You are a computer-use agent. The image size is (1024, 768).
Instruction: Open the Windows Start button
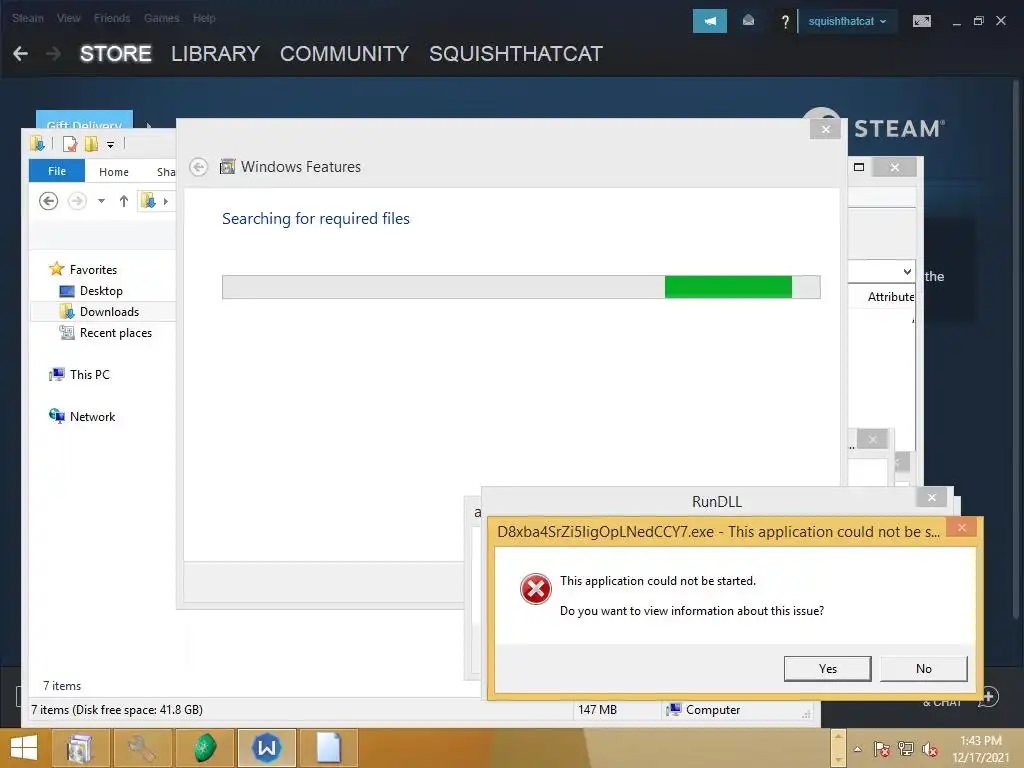24,748
